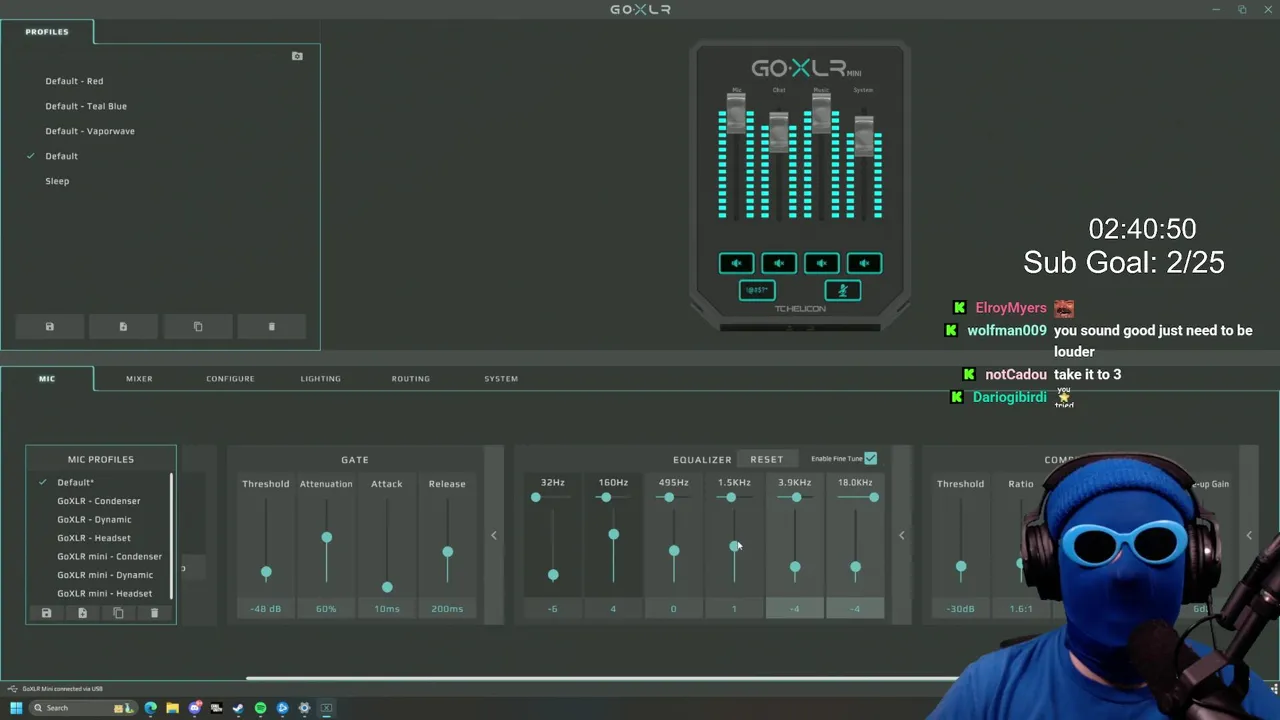This screenshot has height=720, width=1280.
Task: Click the Mic Profiles list scrollbar
Action: (x=171, y=535)
